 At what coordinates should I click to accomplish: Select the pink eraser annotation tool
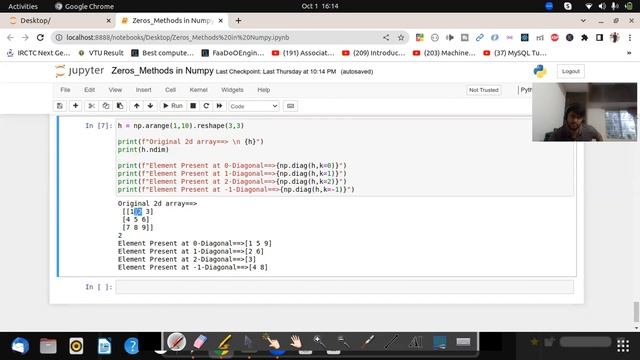200,342
